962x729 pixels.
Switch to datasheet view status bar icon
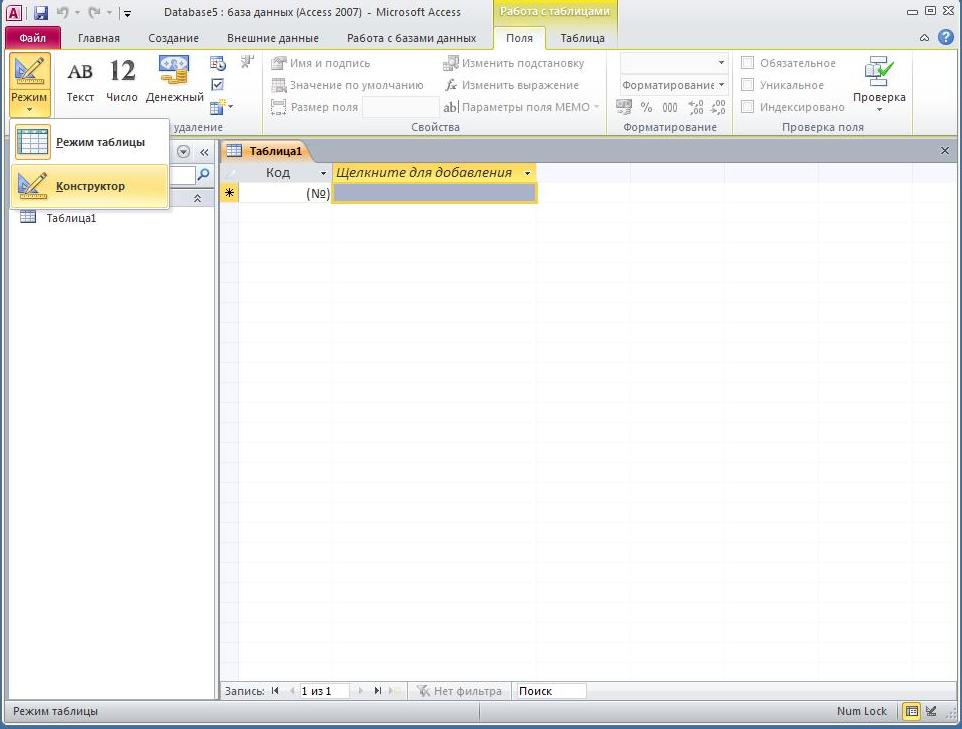[912, 711]
